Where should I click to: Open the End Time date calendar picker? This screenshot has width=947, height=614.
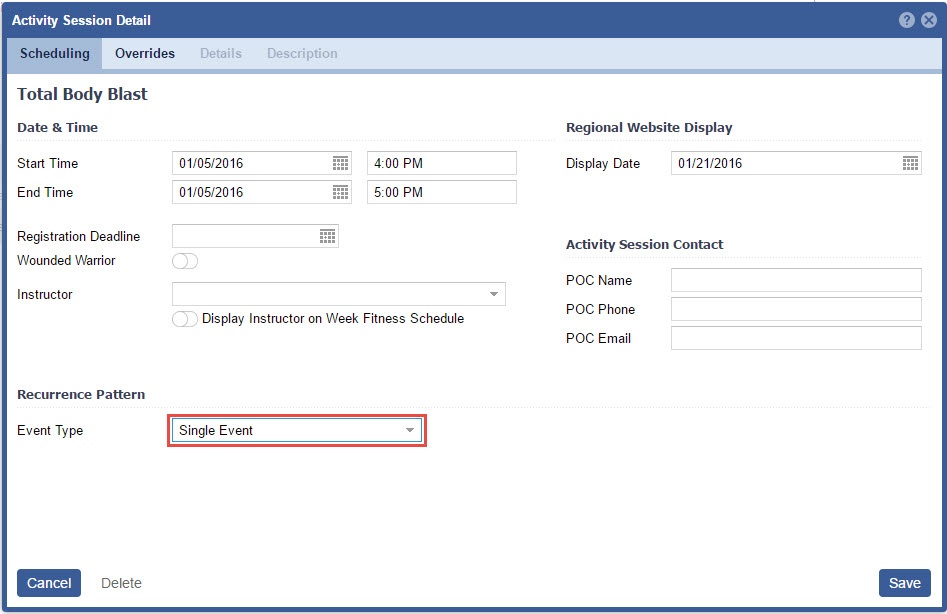point(340,192)
